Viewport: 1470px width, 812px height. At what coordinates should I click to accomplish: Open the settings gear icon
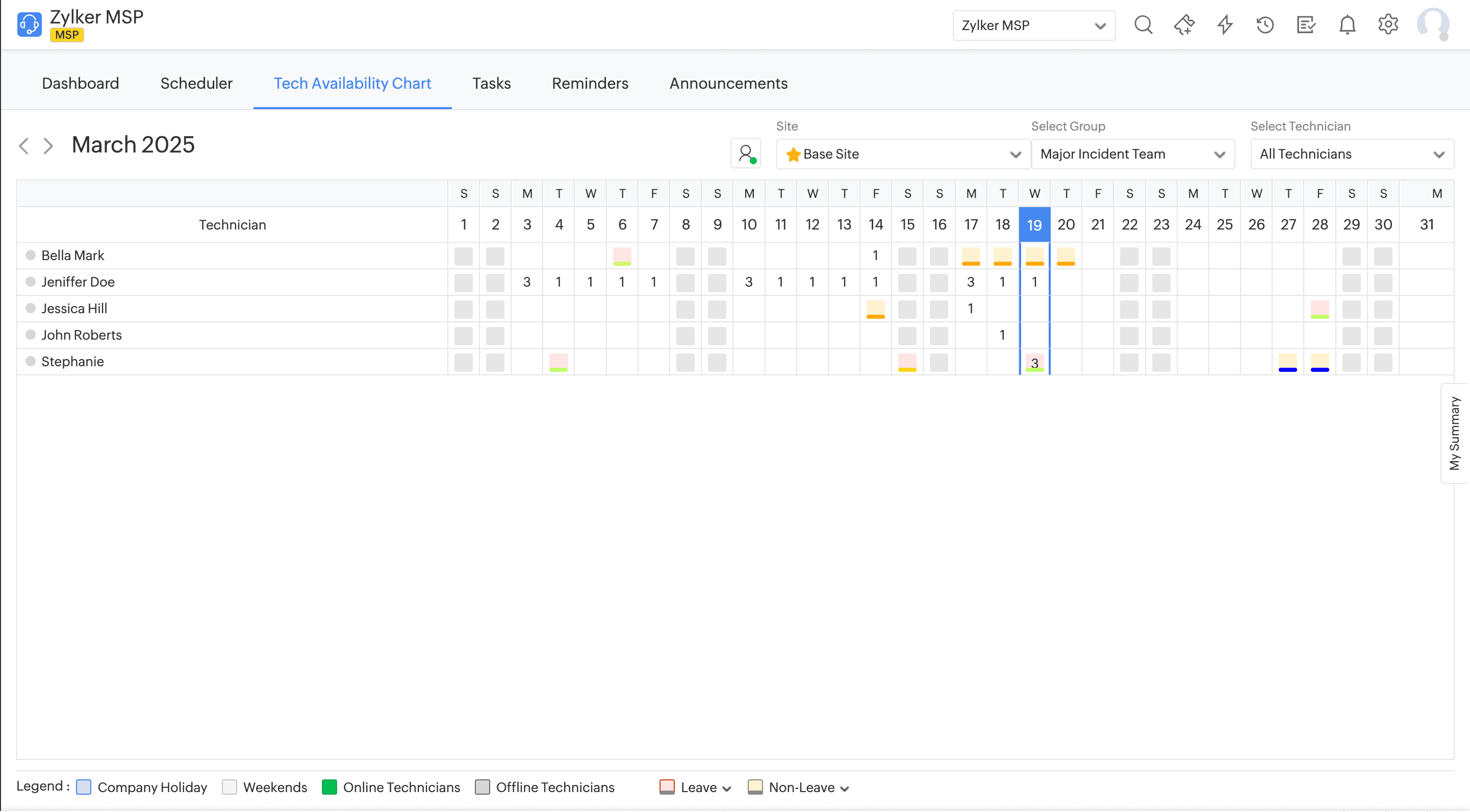(1388, 25)
